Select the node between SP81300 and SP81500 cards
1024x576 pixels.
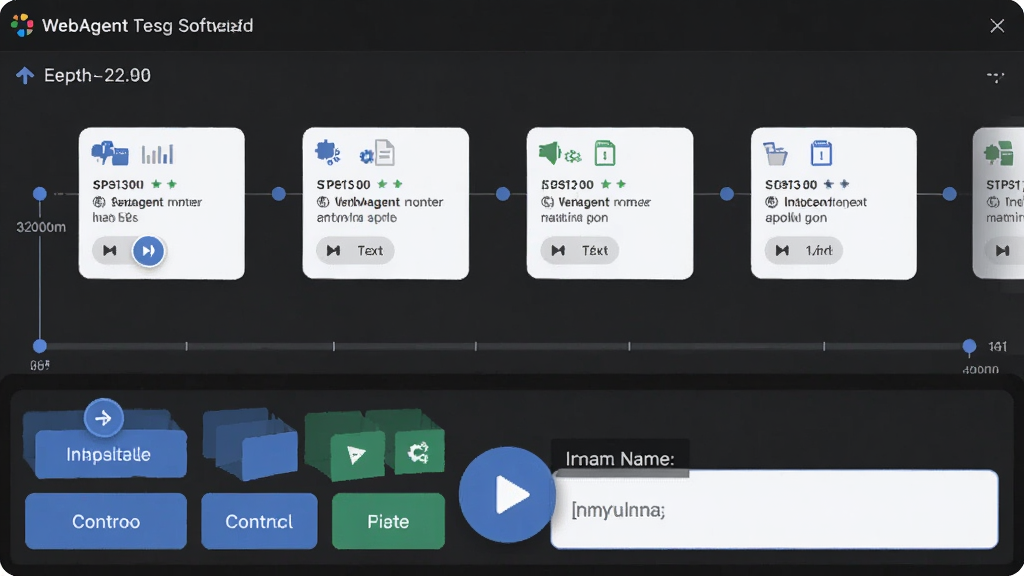279,194
